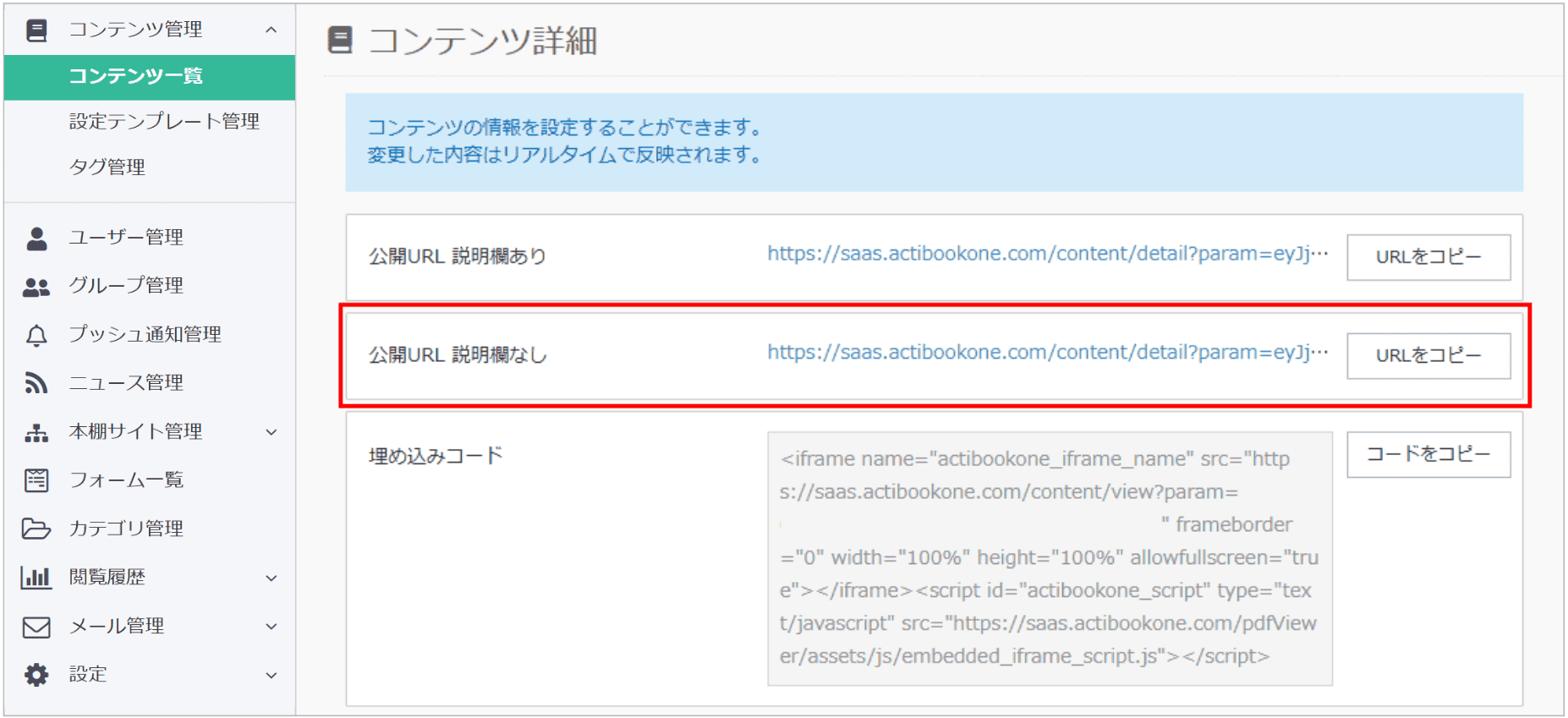Click the 埋め込みコード label
Screen dimensions: 1568x718
pos(436,457)
